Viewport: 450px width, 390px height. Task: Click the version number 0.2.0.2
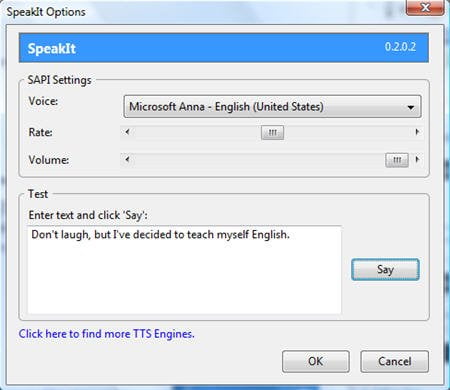point(400,47)
